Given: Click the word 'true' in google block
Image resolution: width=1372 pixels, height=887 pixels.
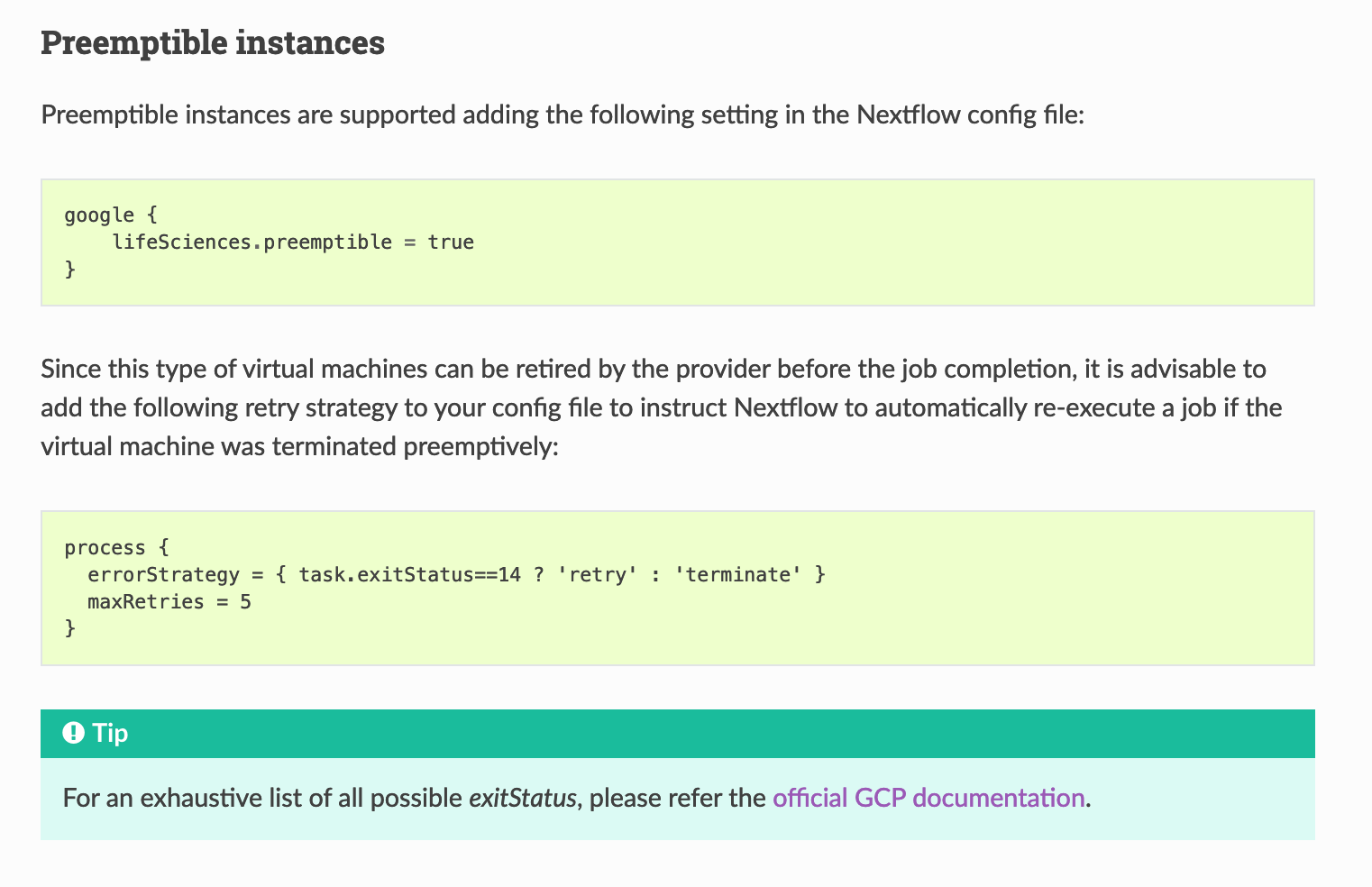Looking at the screenshot, I should click(451, 242).
